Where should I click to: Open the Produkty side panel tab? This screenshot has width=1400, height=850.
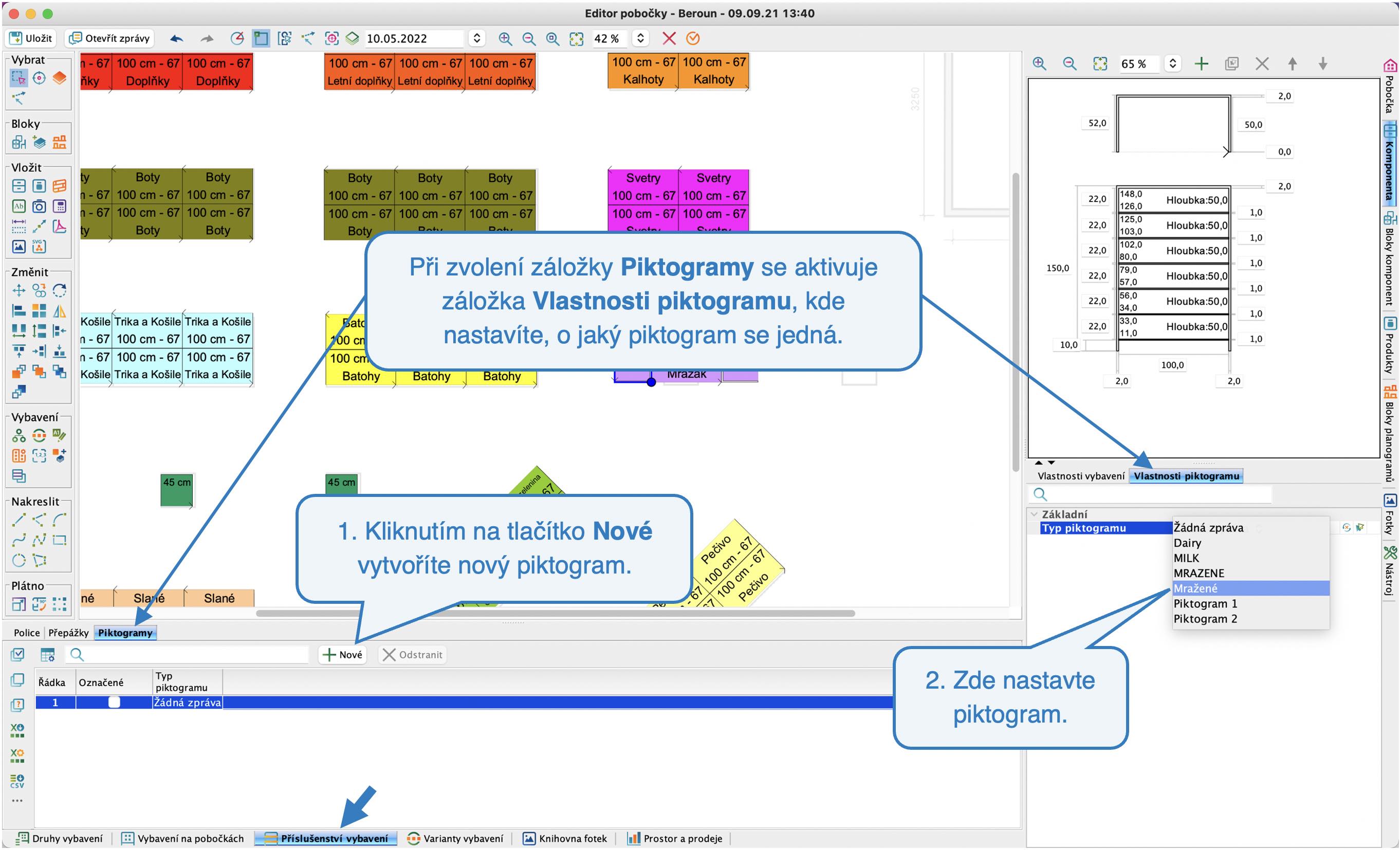[x=1390, y=345]
